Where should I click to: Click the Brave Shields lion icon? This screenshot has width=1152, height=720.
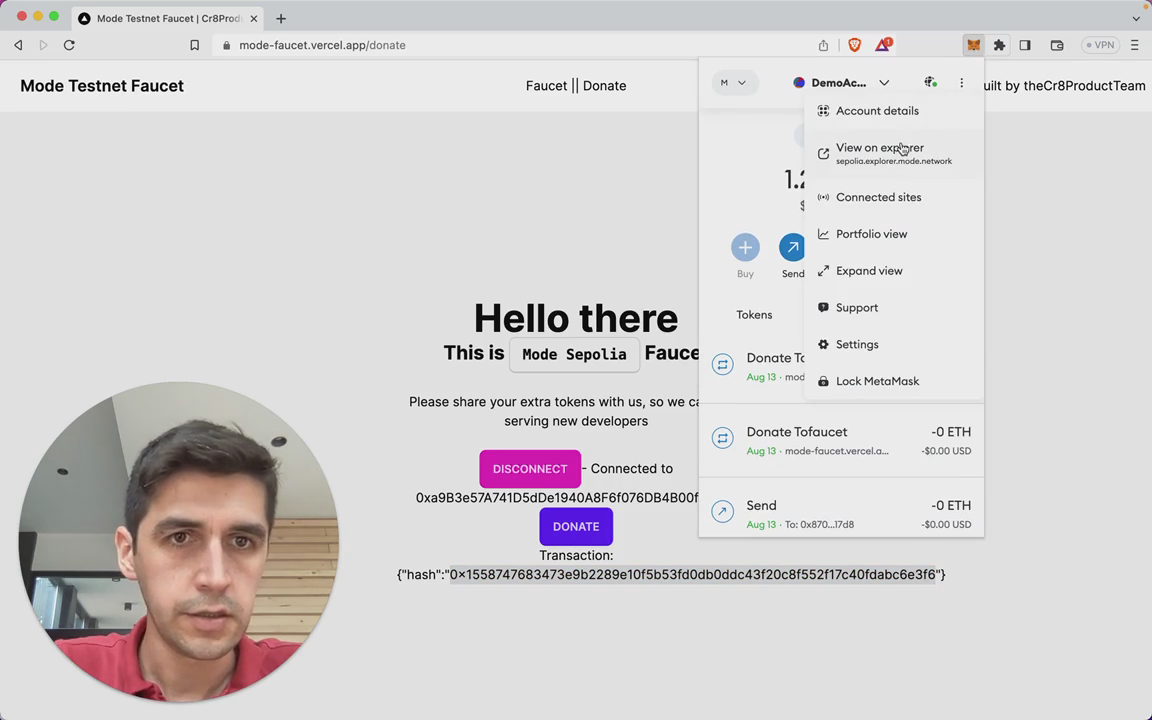[854, 45]
